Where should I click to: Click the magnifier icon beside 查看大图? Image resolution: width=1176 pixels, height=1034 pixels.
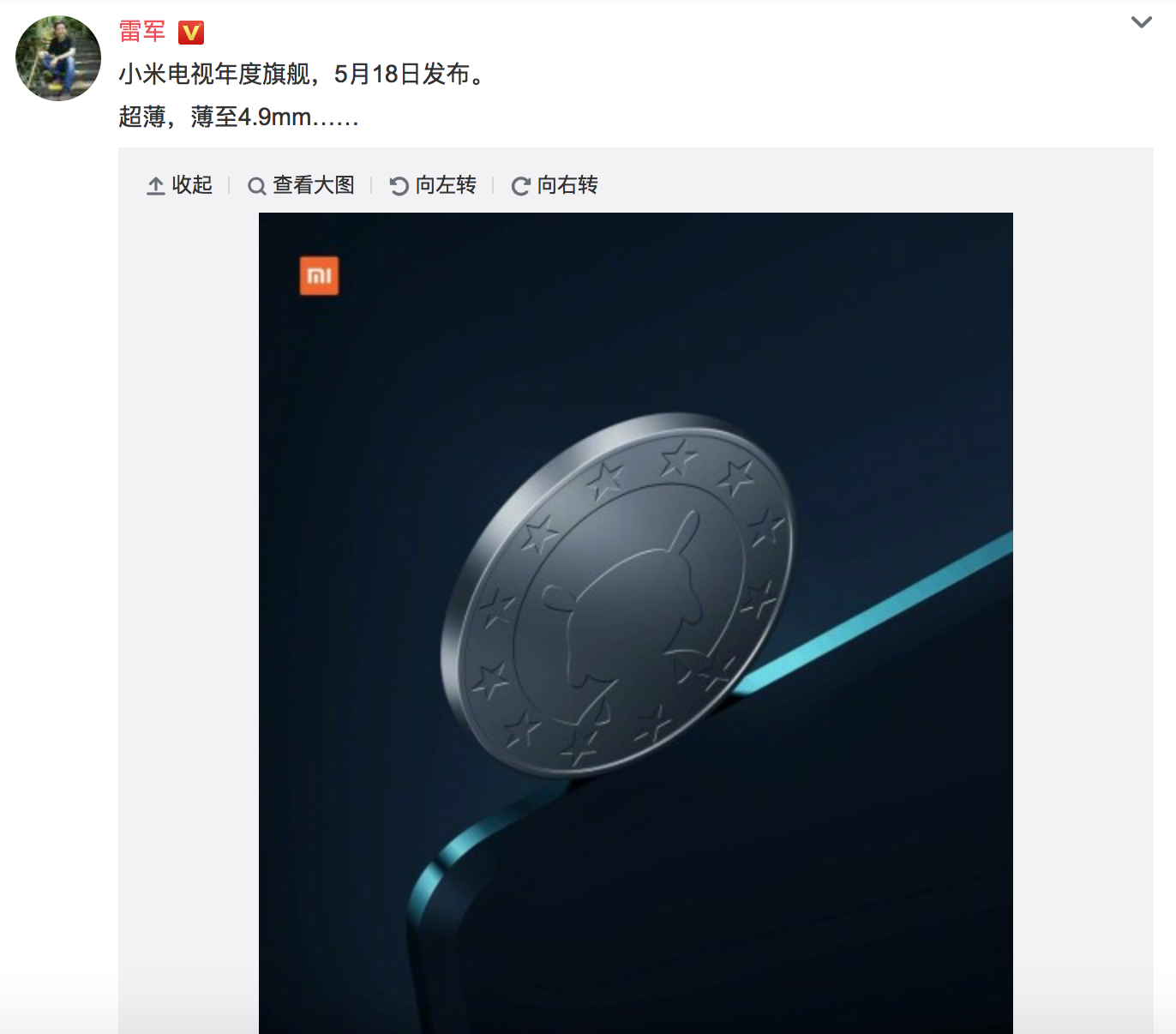pyautogui.click(x=256, y=186)
